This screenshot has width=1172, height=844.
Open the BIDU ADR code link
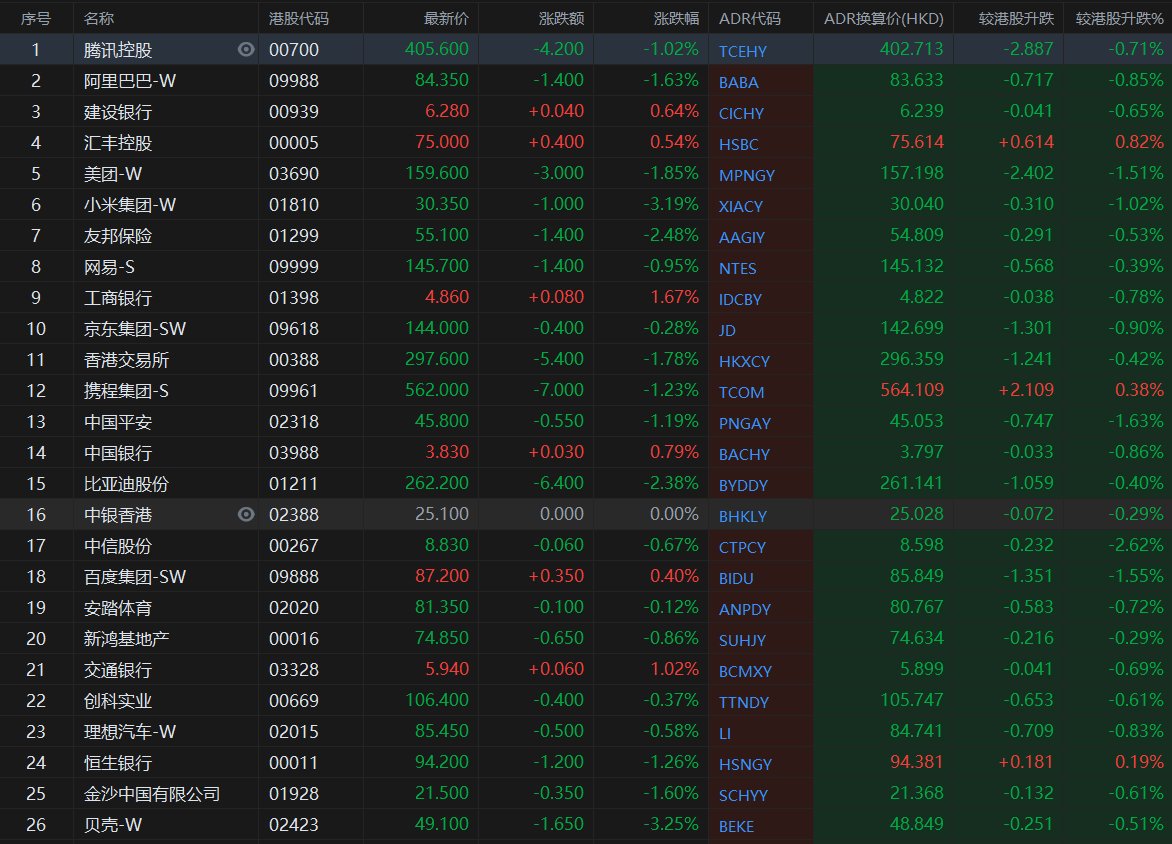click(736, 579)
